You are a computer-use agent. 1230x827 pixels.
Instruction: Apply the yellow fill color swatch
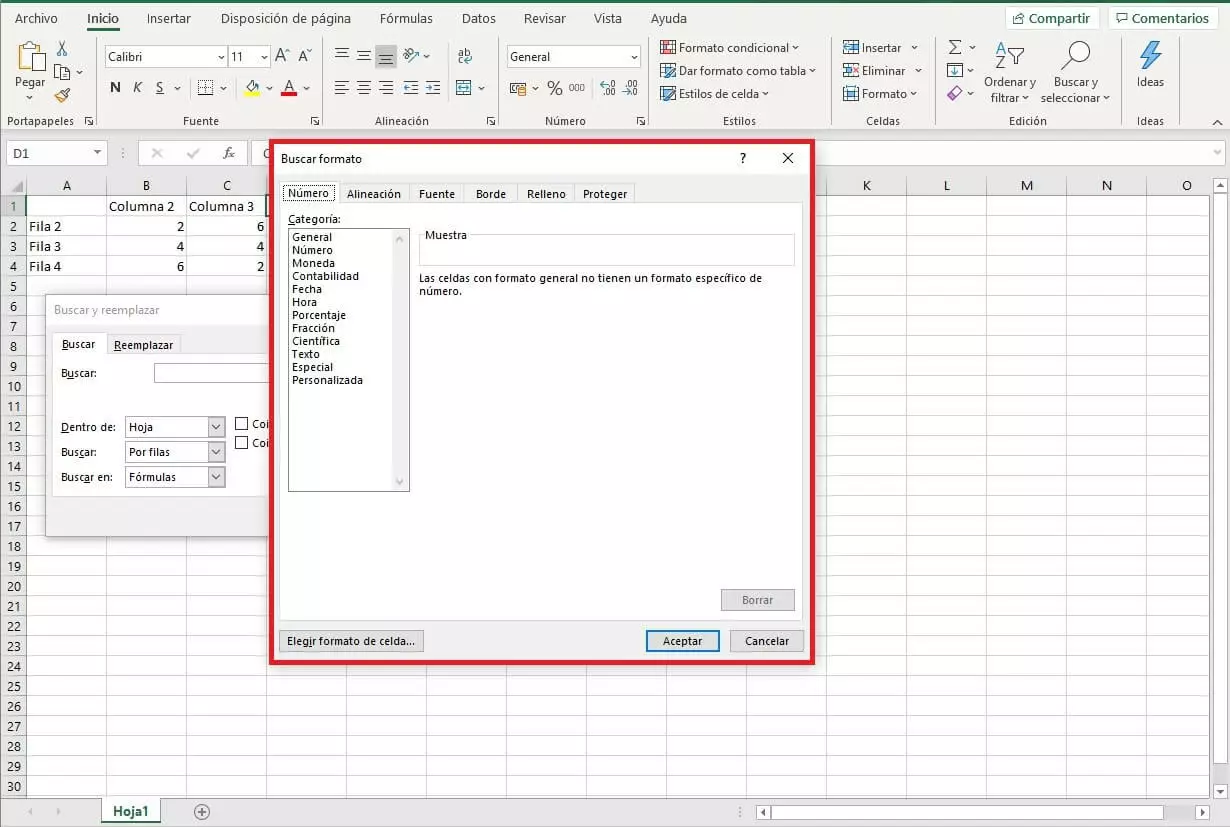point(252,88)
